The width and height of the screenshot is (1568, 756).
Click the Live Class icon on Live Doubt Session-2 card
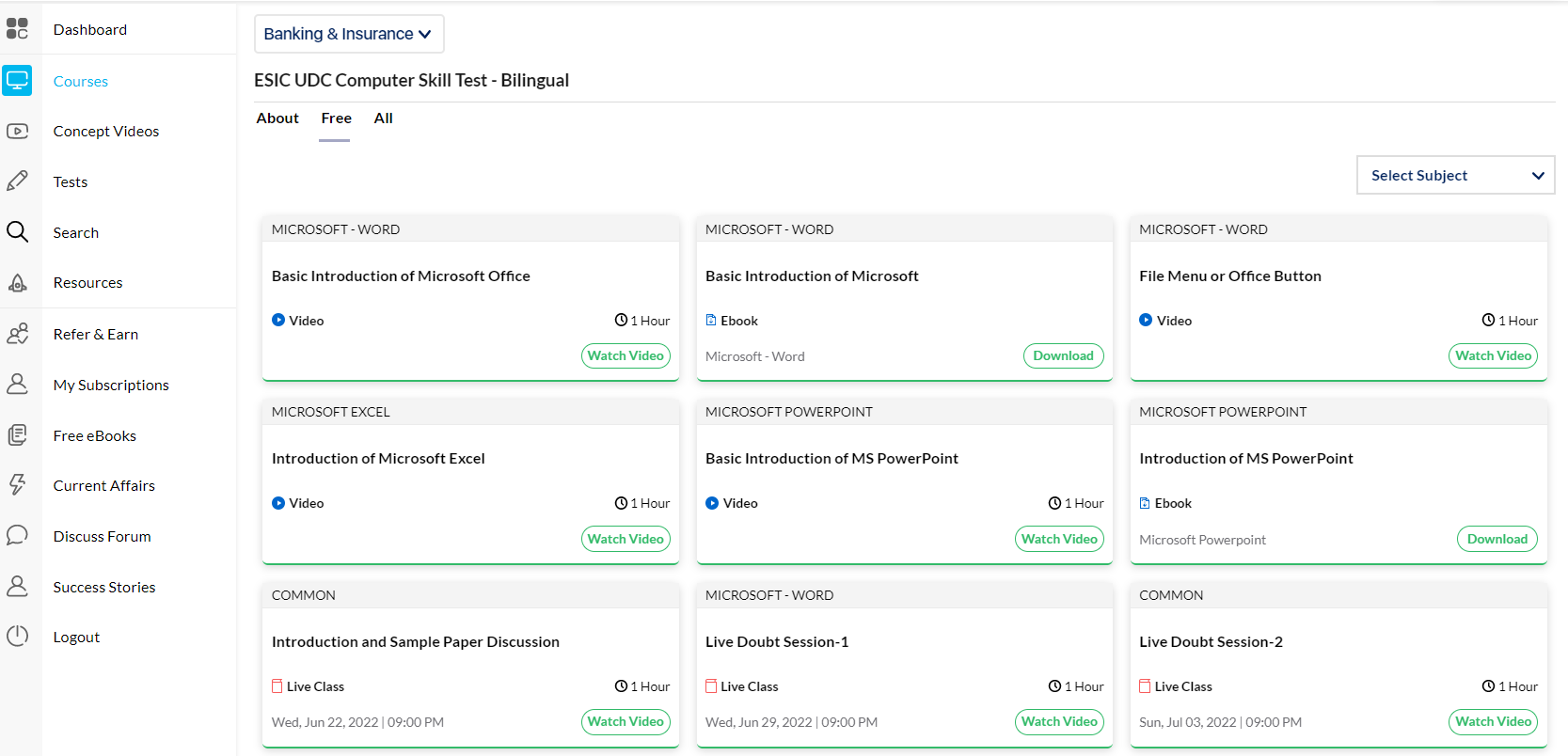click(1145, 686)
